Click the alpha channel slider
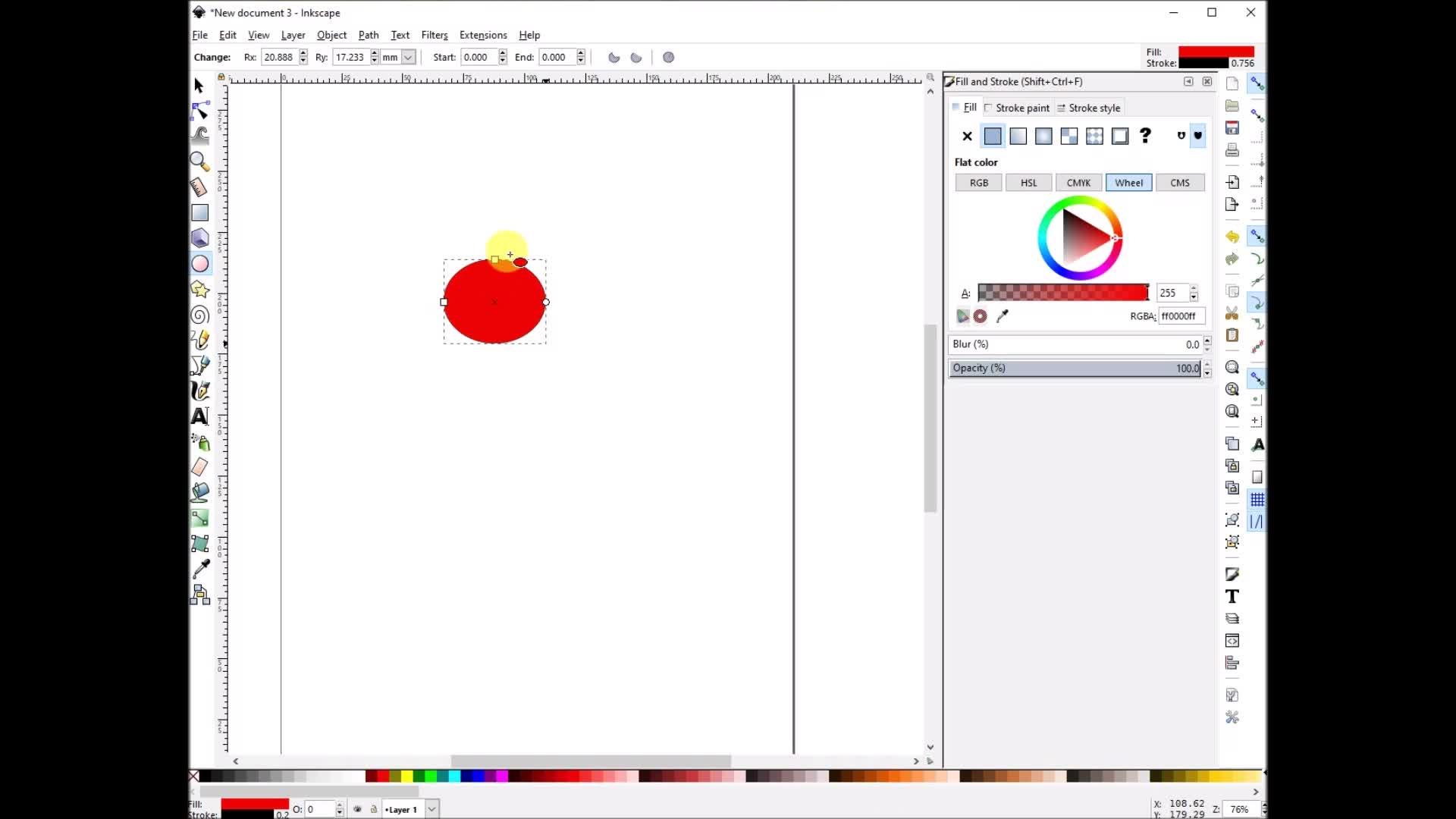The width and height of the screenshot is (1456, 819). (1062, 293)
